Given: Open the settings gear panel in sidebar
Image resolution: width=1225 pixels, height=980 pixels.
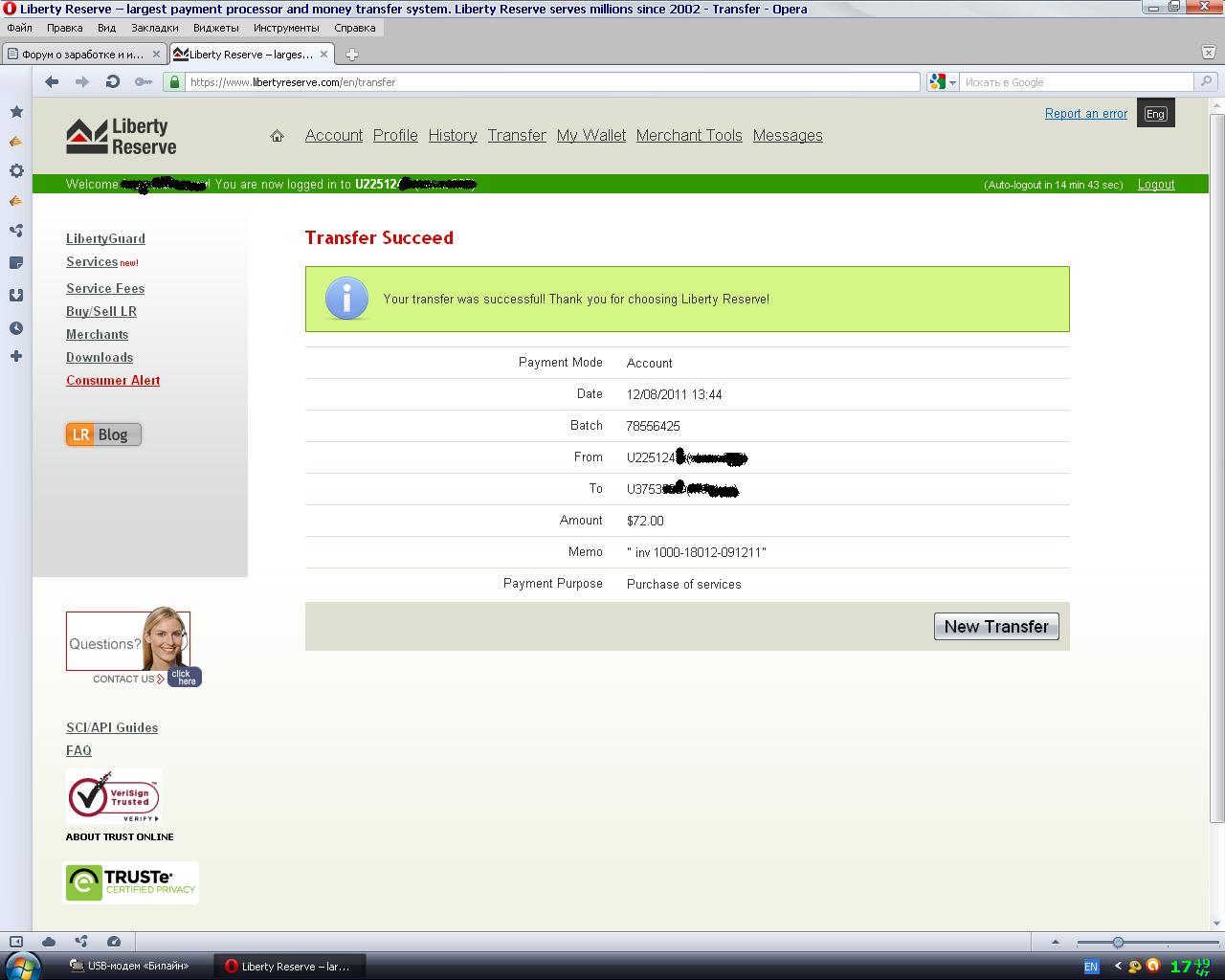Looking at the screenshot, I should pos(16,171).
